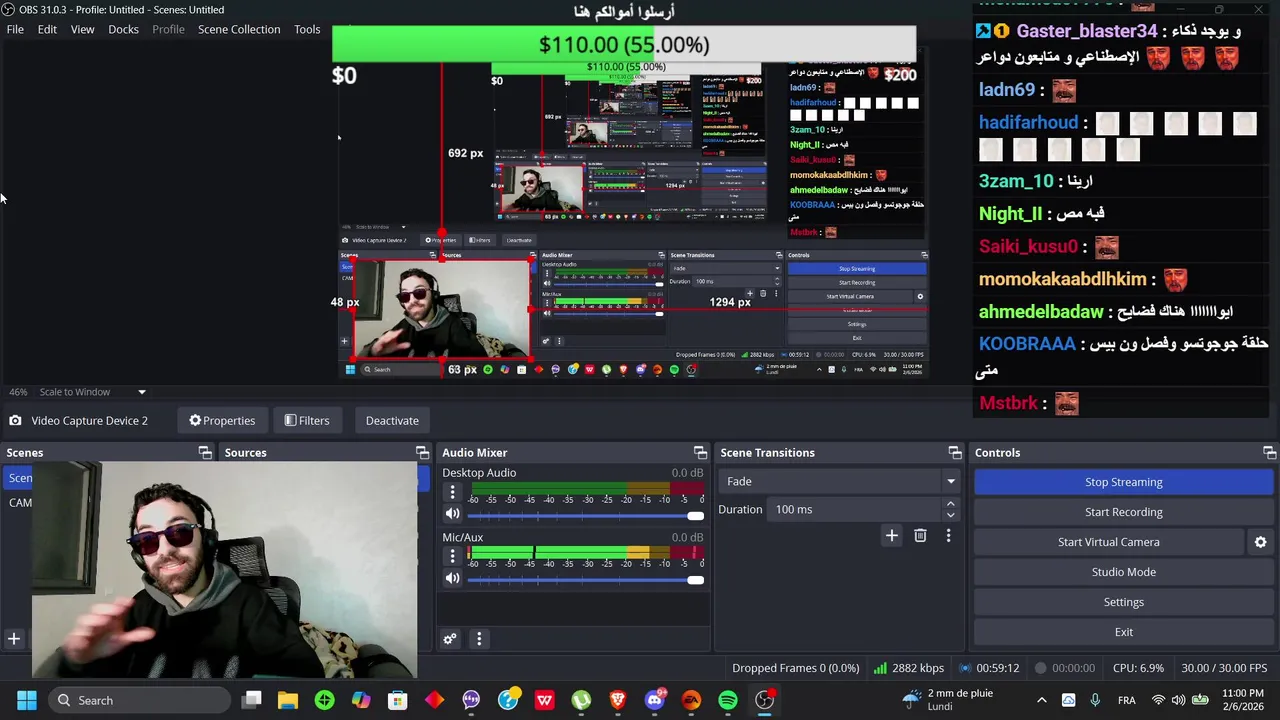Open volume tray icon
The image size is (1280, 720).
(x=1179, y=700)
